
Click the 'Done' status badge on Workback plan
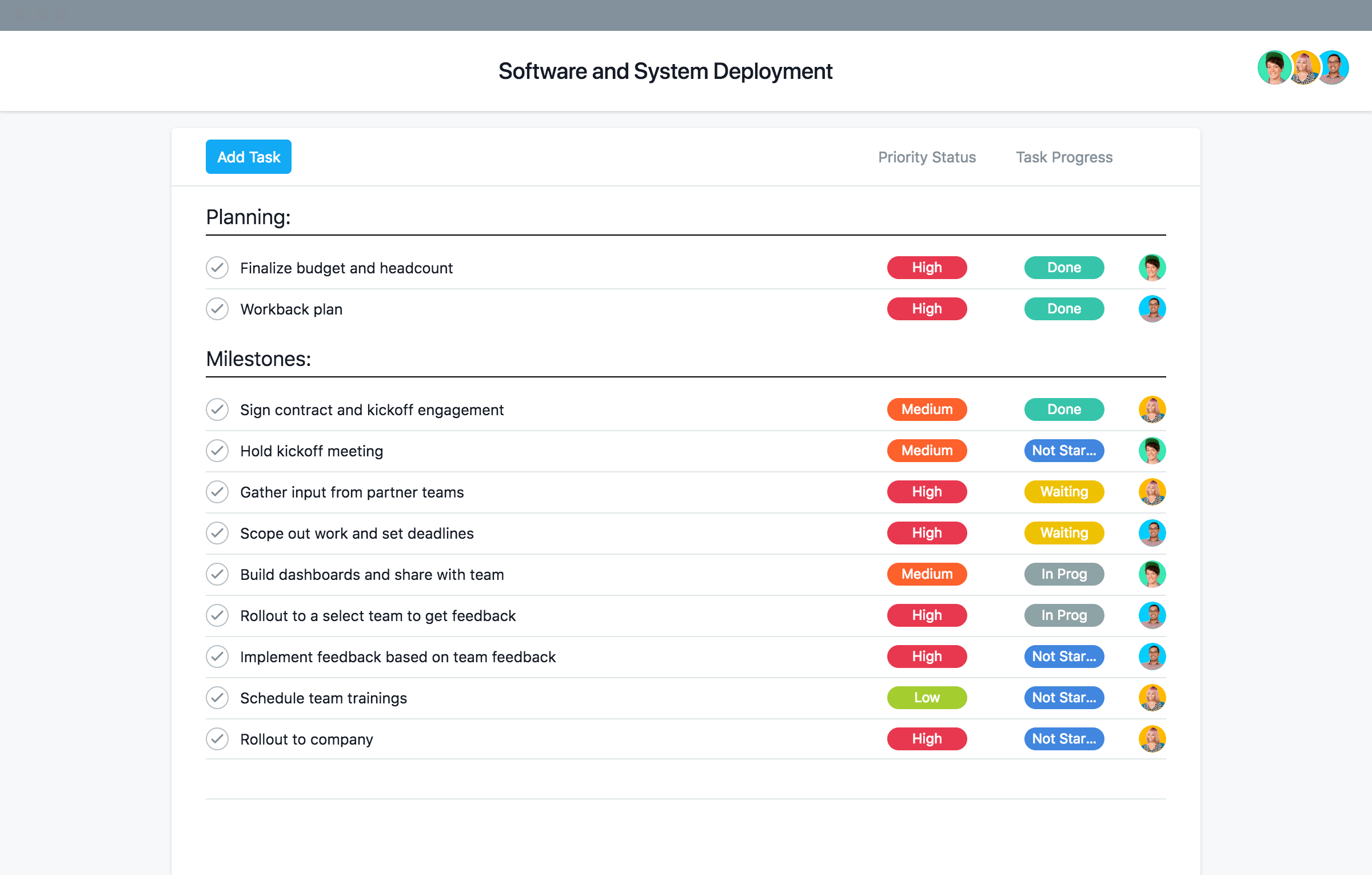[x=1063, y=308]
